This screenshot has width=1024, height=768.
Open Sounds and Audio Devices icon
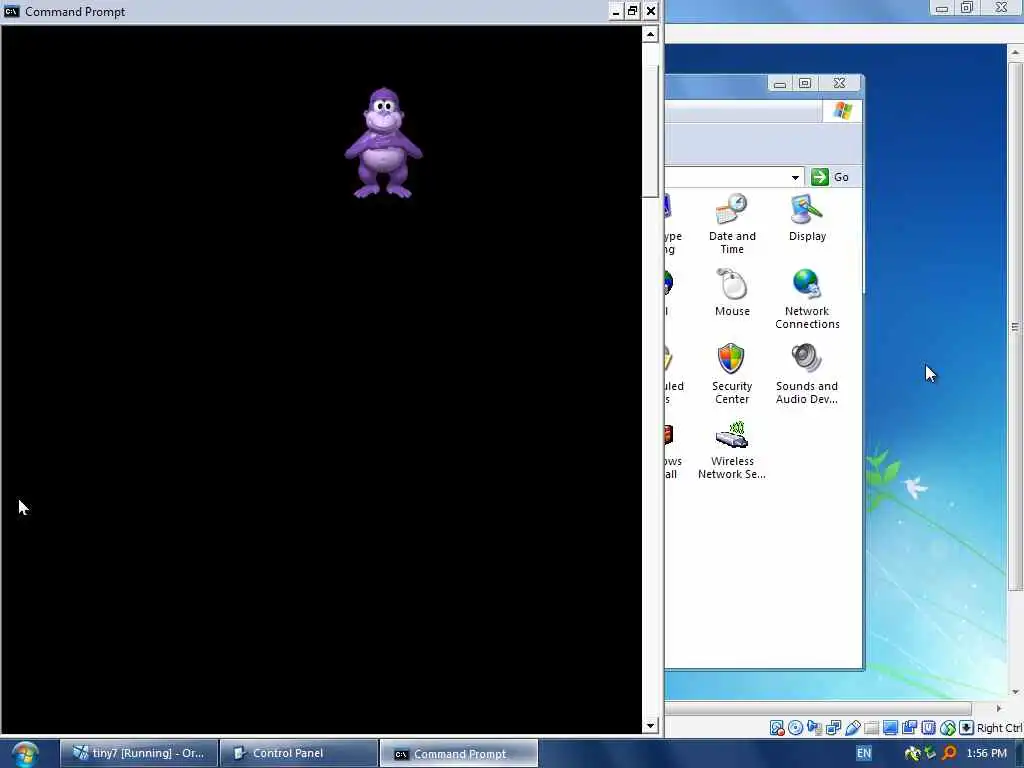[807, 374]
